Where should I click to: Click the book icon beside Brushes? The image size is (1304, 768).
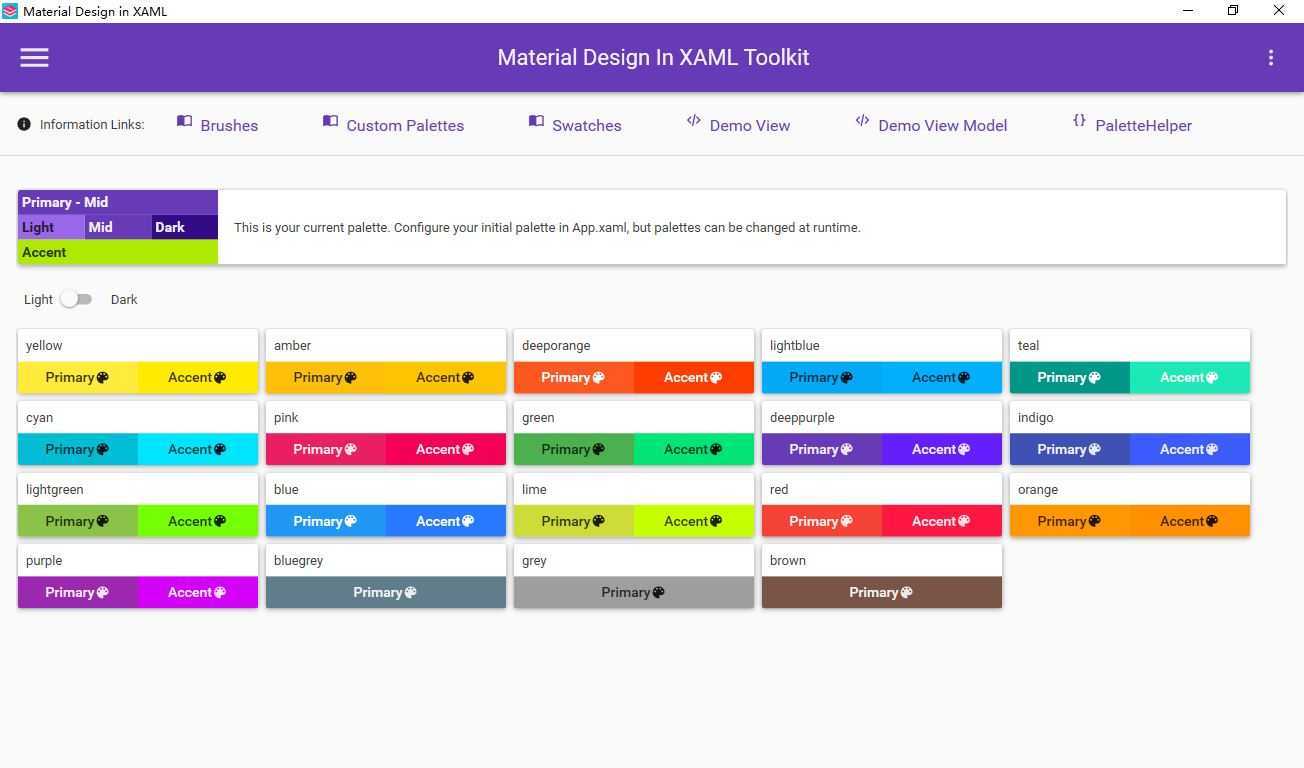(x=184, y=121)
